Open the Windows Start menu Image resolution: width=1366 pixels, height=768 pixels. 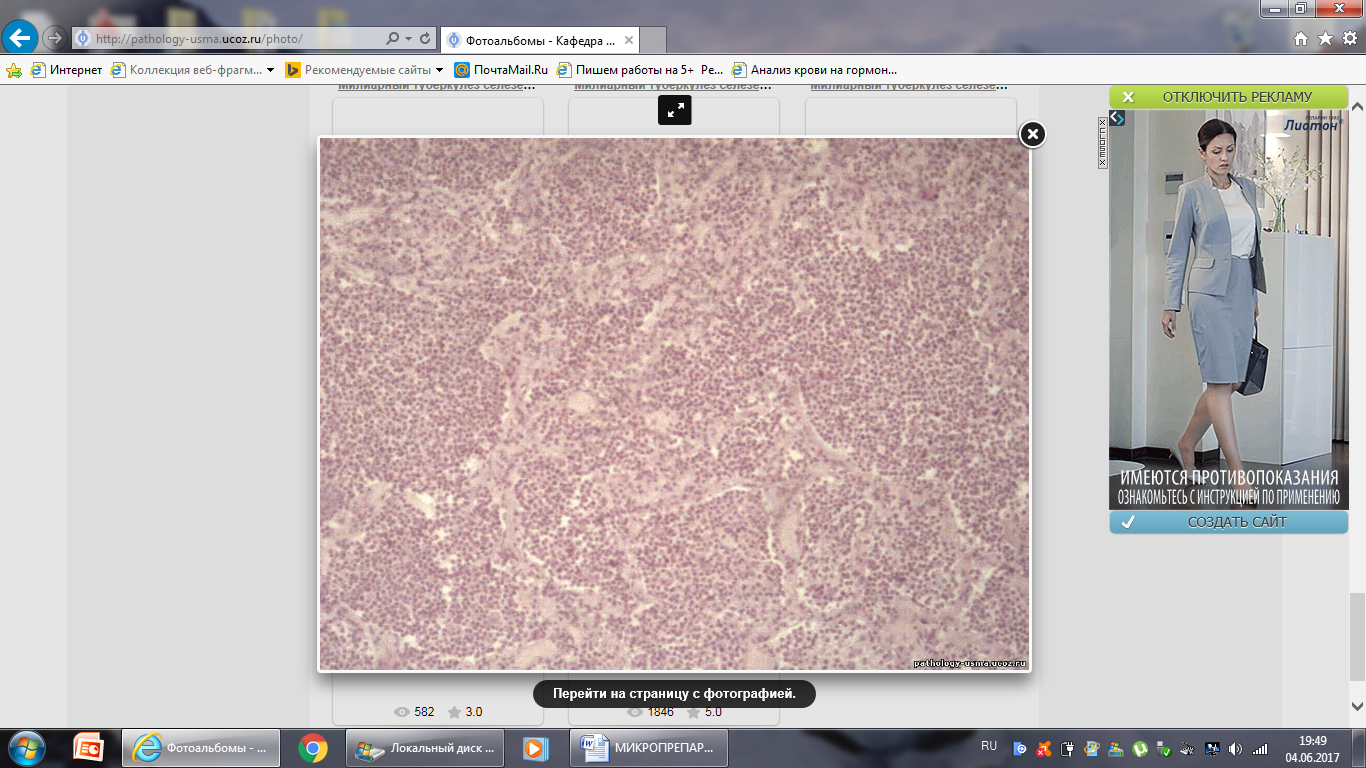tap(26, 747)
